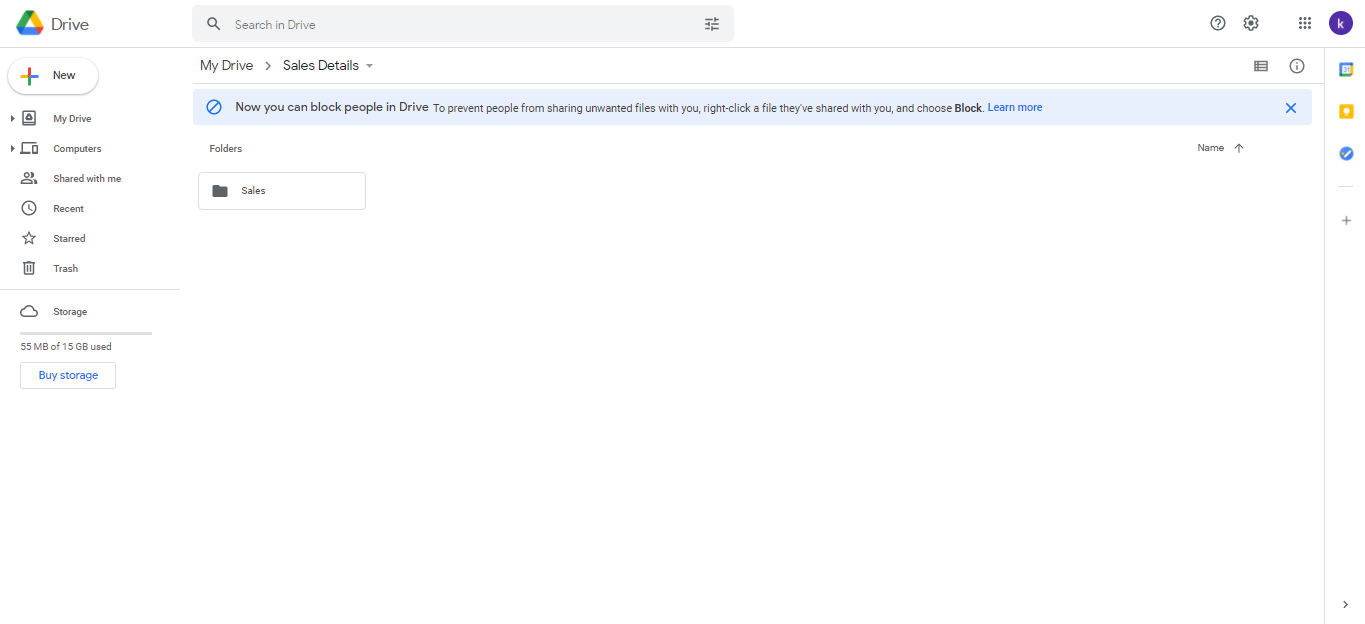Open the Google apps grid

click(x=1304, y=24)
